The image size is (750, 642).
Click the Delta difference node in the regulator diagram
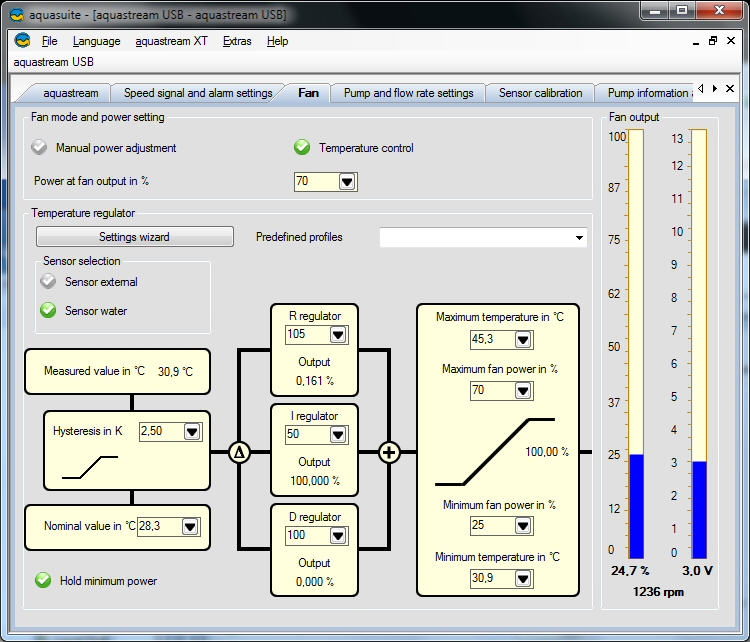click(x=239, y=452)
